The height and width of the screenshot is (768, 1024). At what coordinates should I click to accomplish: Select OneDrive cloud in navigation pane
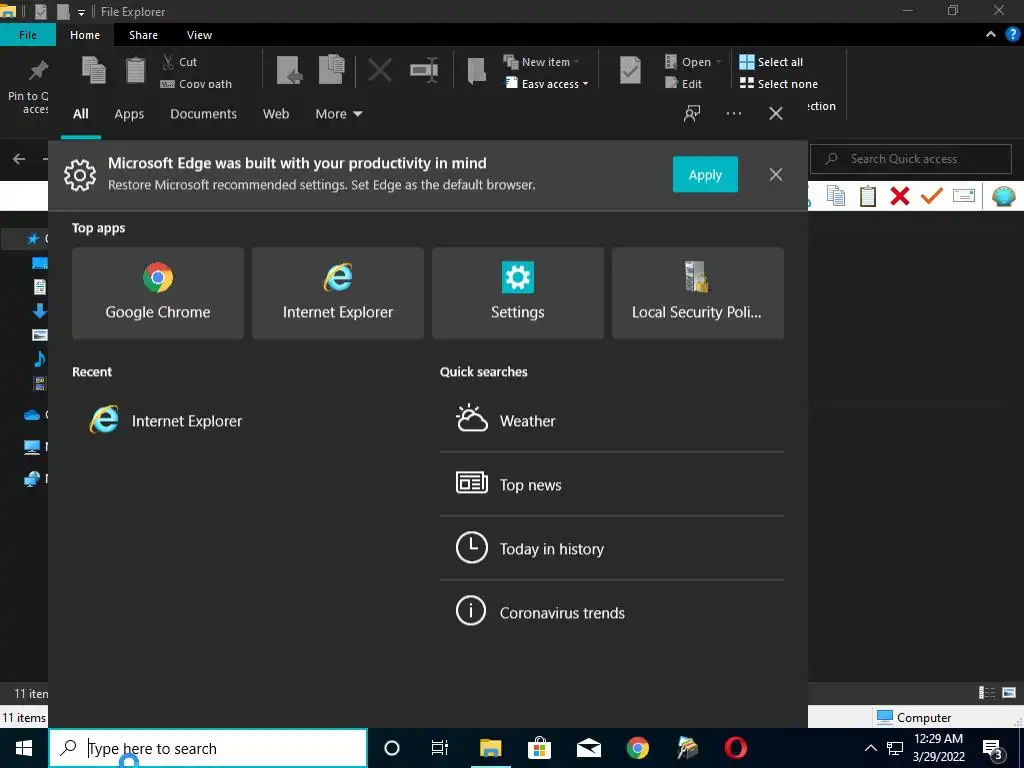click(x=32, y=415)
